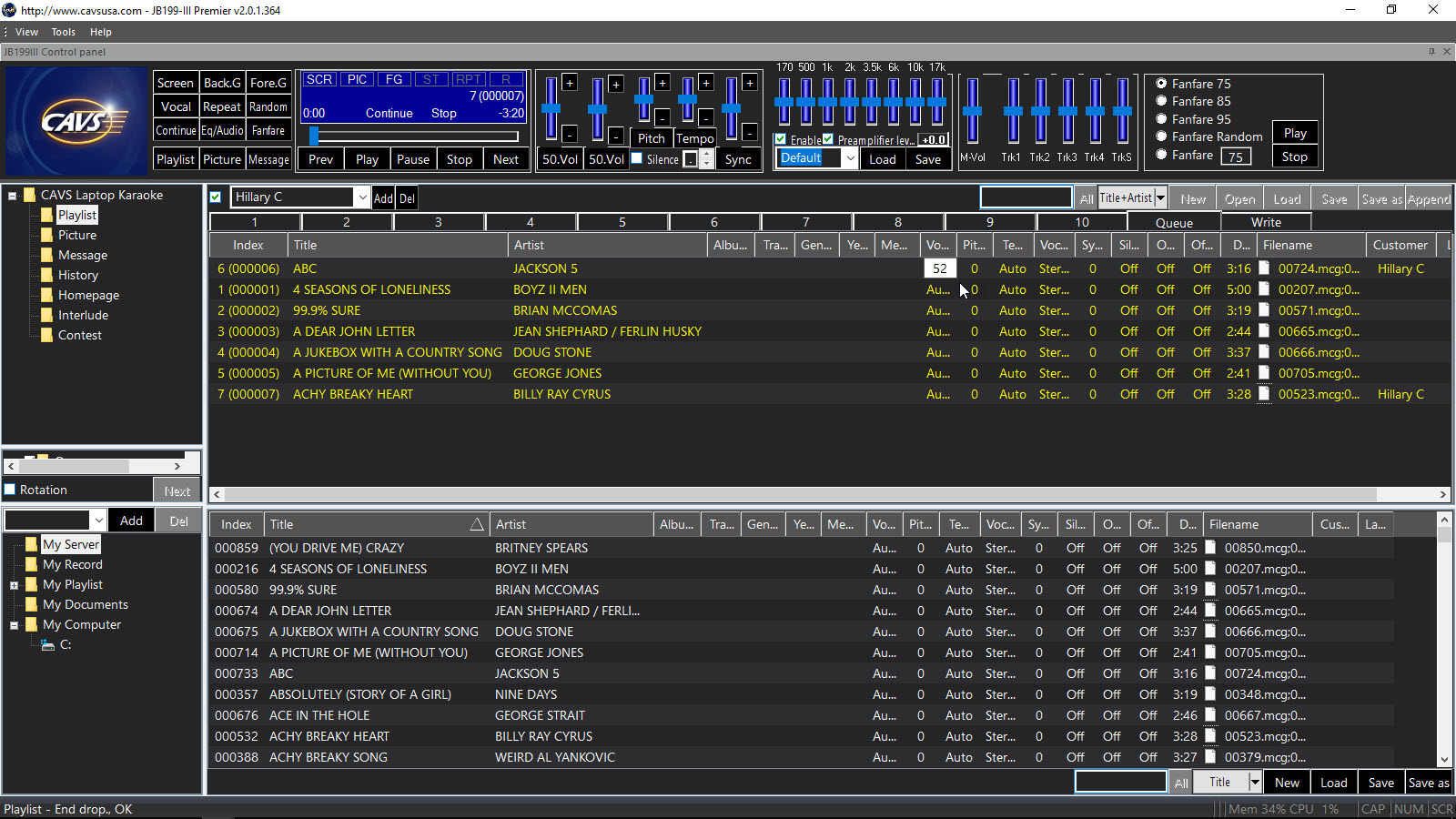The height and width of the screenshot is (819, 1456).
Task: Open the Default equalizer preset dropdown
Action: pos(850,158)
